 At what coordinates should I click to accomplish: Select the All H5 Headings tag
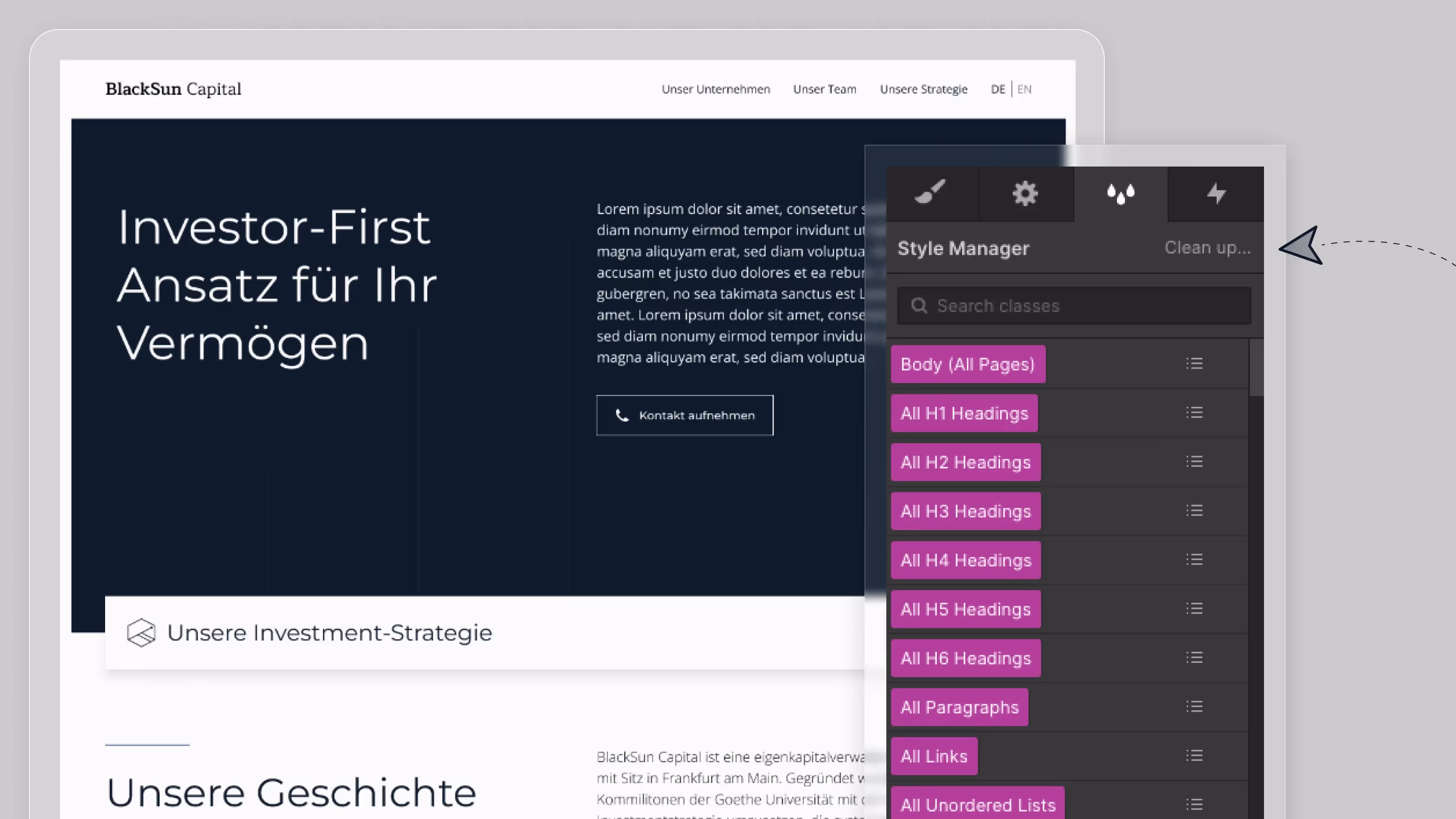pos(966,609)
